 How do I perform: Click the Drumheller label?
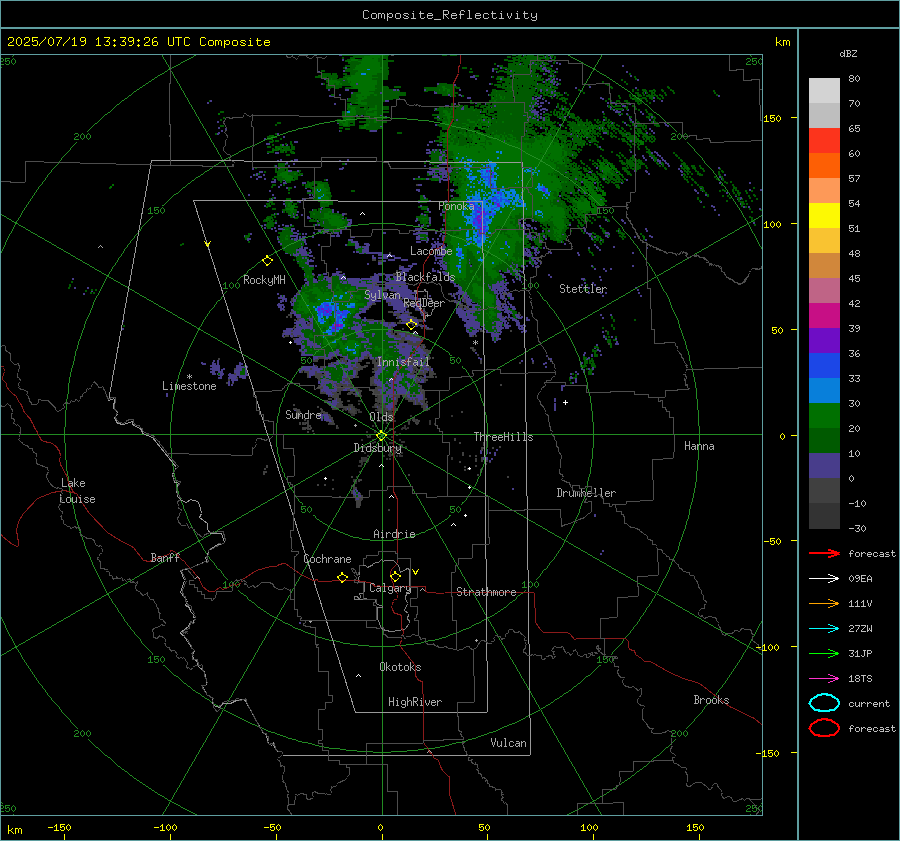[x=586, y=493]
